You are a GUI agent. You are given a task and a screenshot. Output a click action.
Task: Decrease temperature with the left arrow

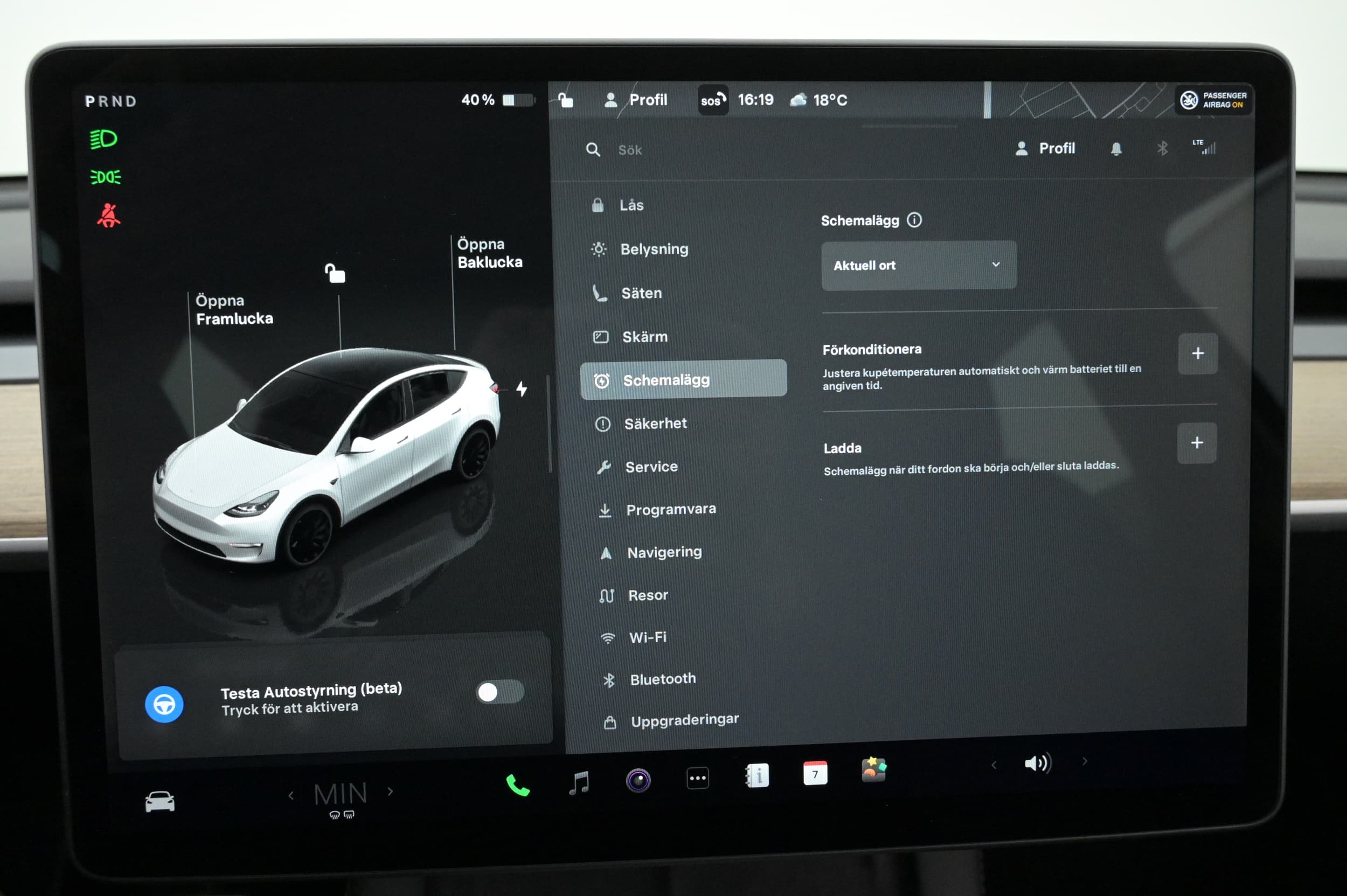tap(291, 795)
